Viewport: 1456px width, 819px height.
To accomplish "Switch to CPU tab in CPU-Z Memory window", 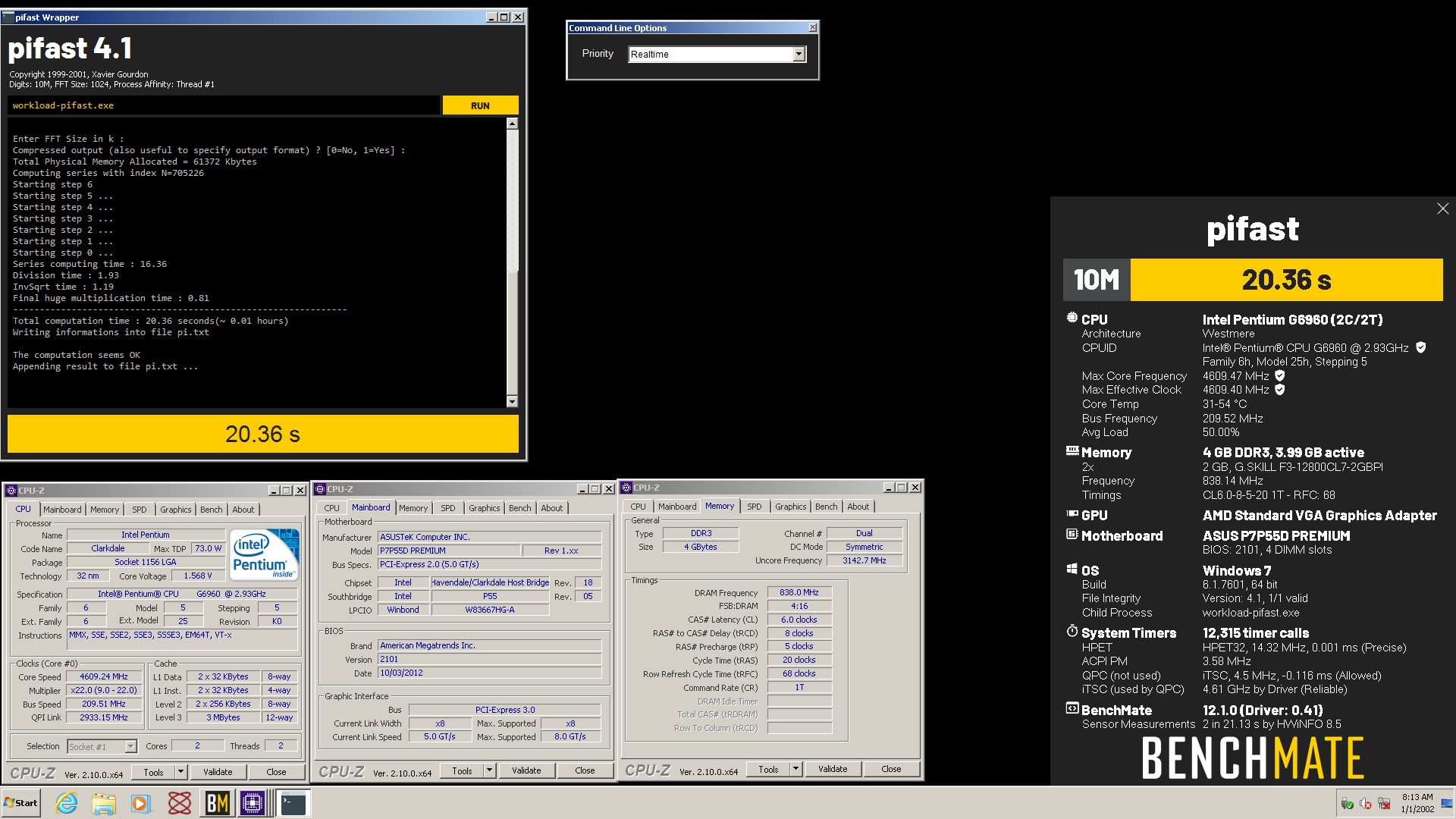I will click(x=639, y=507).
